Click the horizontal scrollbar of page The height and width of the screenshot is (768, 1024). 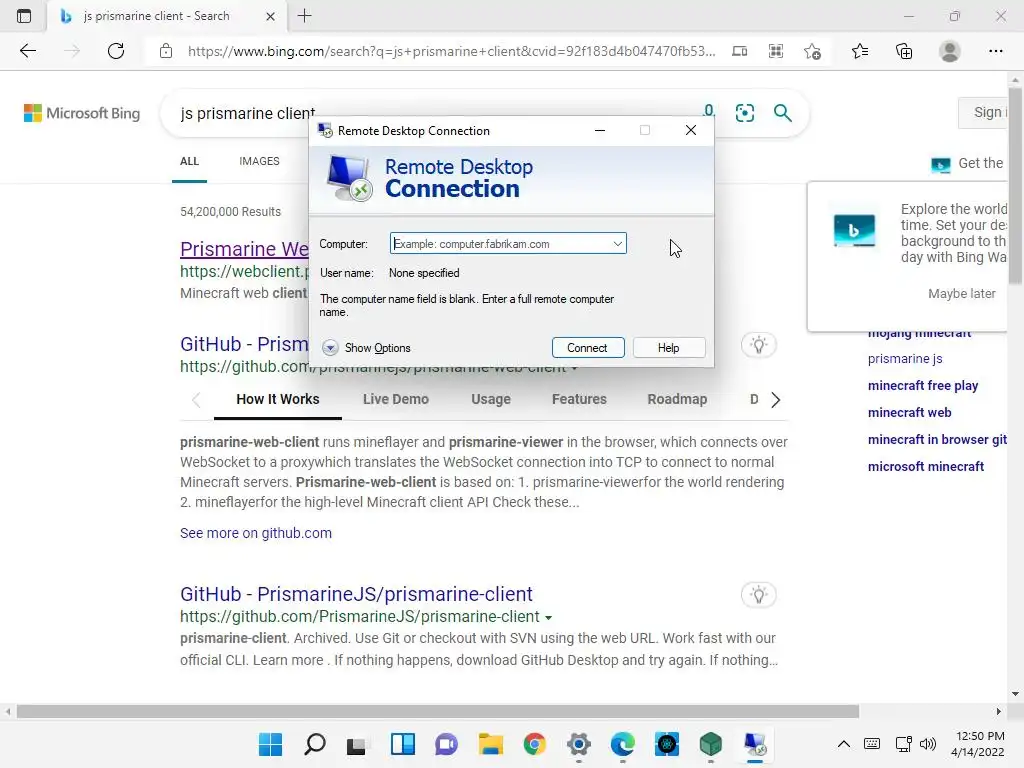(438, 711)
